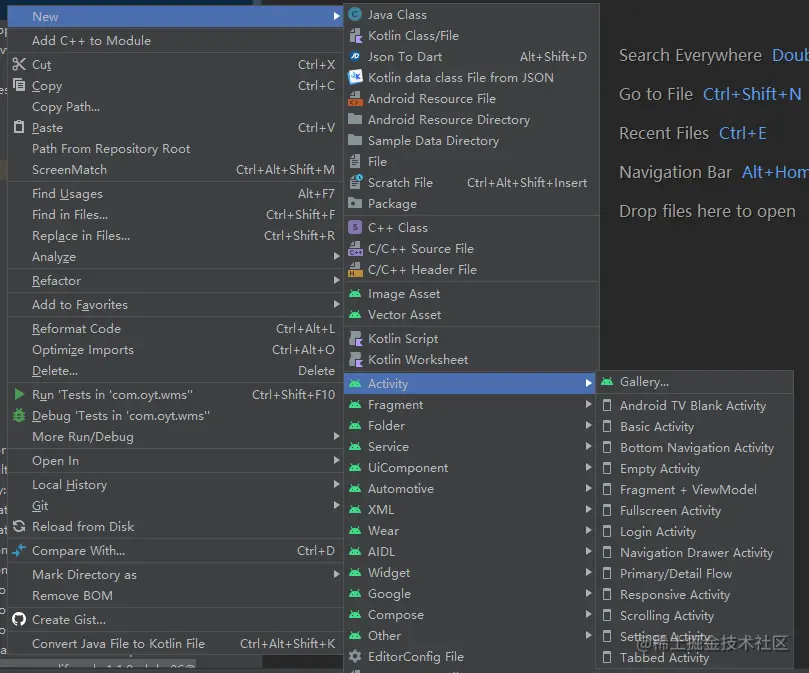Image resolution: width=809 pixels, height=673 pixels.
Task: Expand the Open In submenu arrow
Action: (x=336, y=460)
